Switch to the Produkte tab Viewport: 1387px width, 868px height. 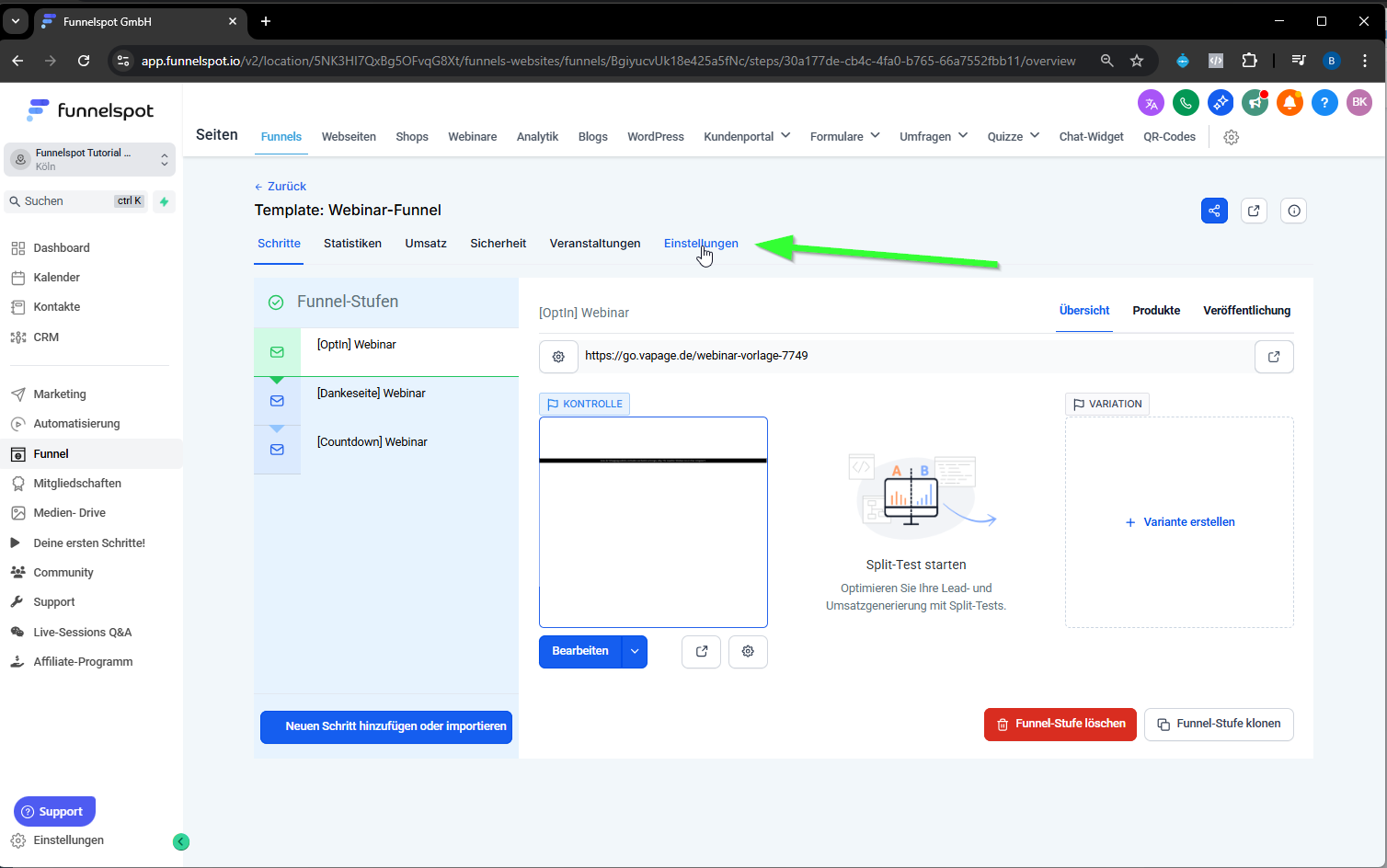1156,311
